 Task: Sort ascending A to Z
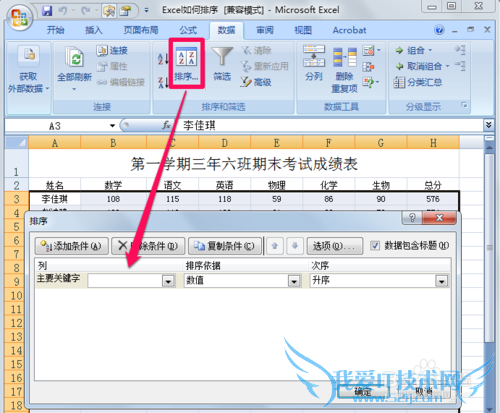(x=163, y=59)
